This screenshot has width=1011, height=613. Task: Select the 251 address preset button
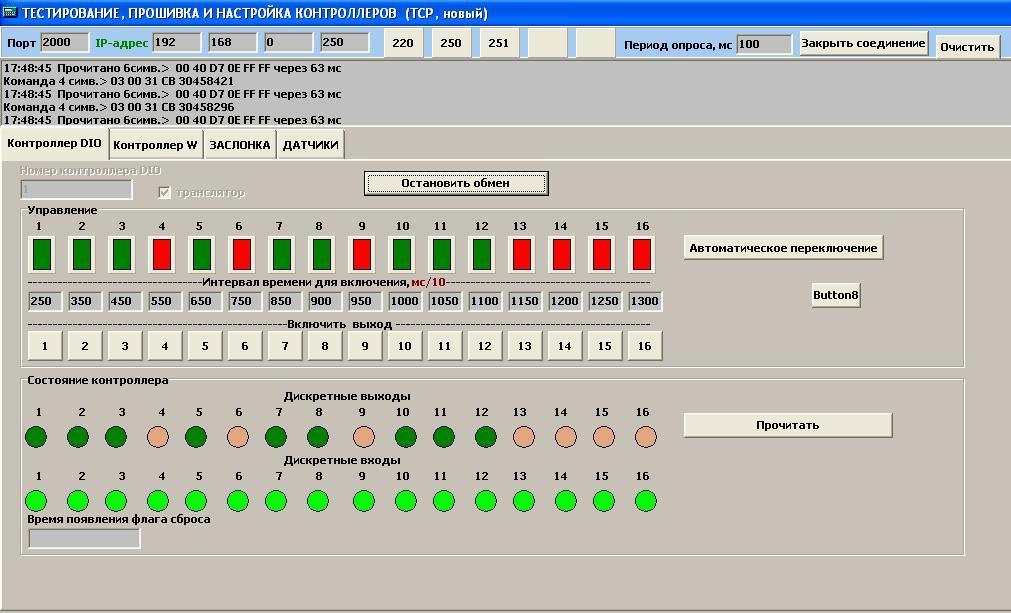[498, 43]
